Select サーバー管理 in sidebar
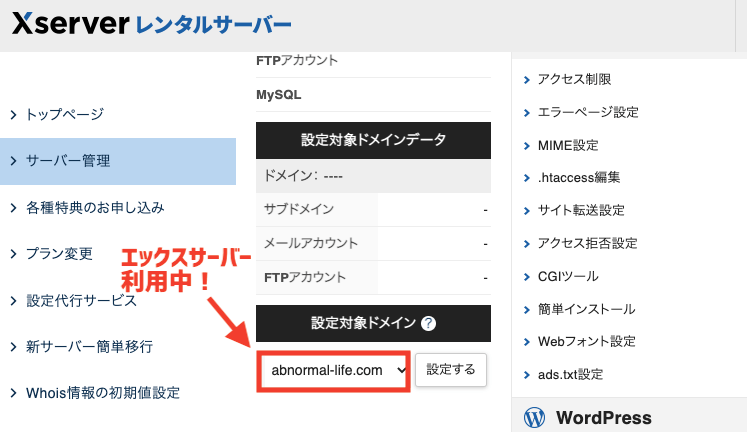747x432 pixels. (118, 161)
